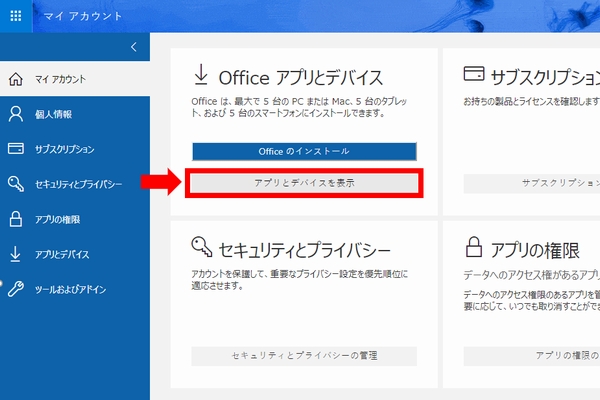The width and height of the screenshot is (600, 400).
Task: Click the key icon for セキュリティとプライバシー in sidebar
Action: pyautogui.click(x=16, y=184)
